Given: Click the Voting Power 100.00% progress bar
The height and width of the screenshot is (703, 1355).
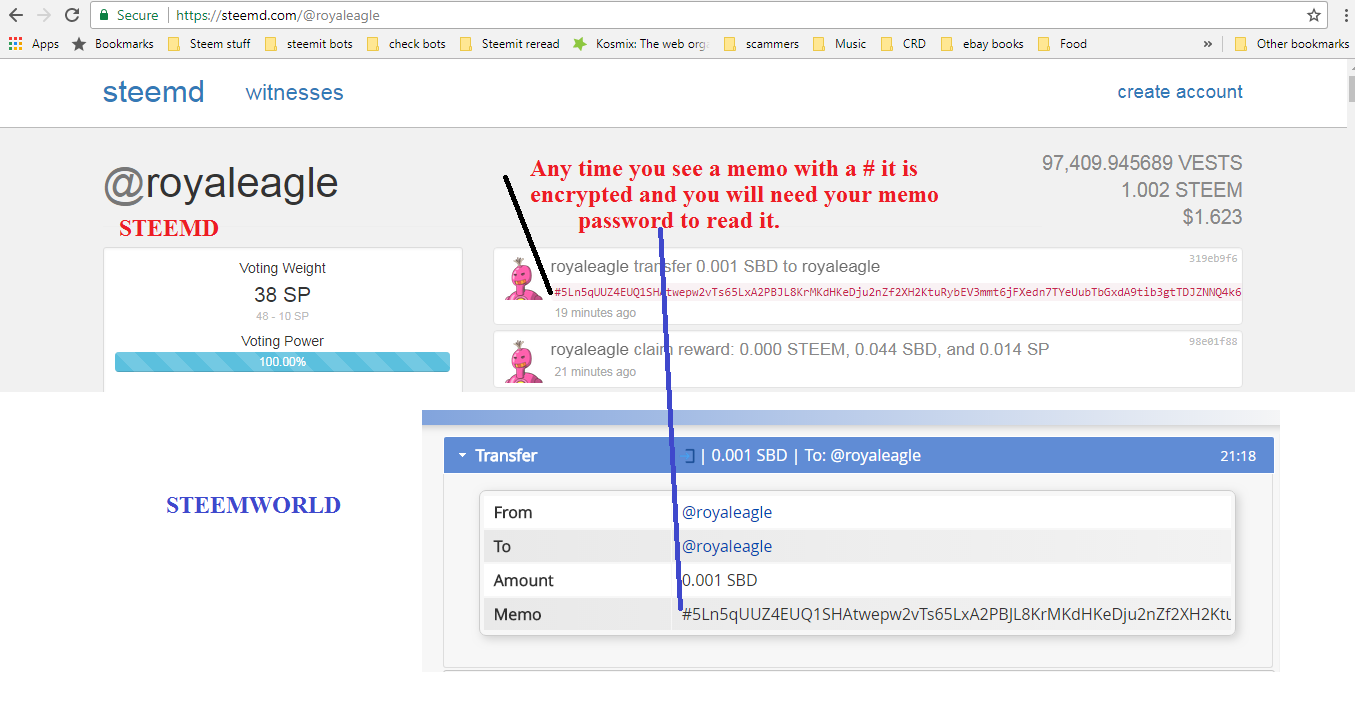Looking at the screenshot, I should pos(282,362).
